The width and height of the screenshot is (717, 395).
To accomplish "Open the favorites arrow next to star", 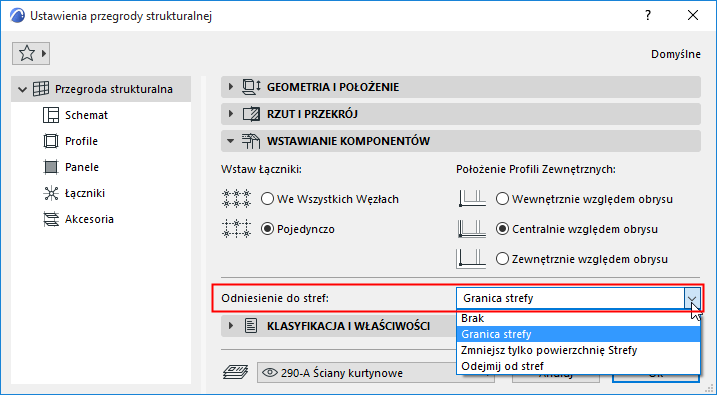I will coord(44,53).
